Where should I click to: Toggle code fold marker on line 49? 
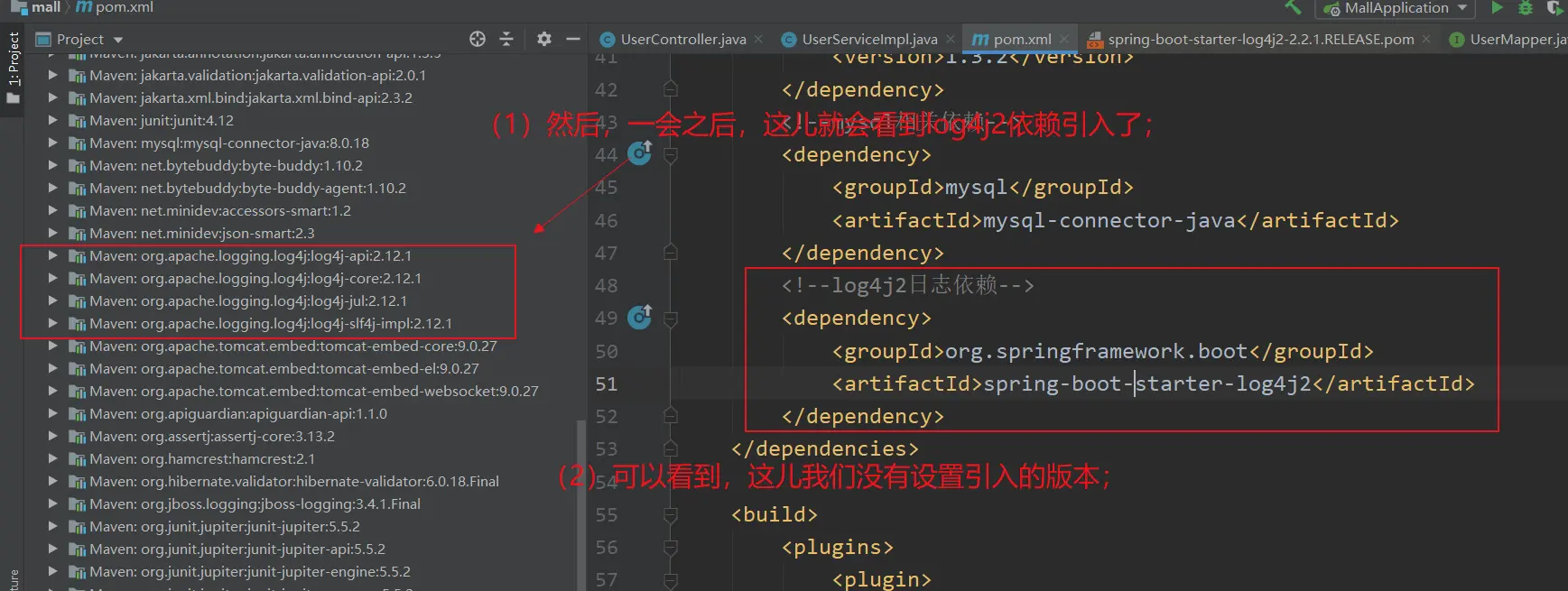(x=670, y=319)
